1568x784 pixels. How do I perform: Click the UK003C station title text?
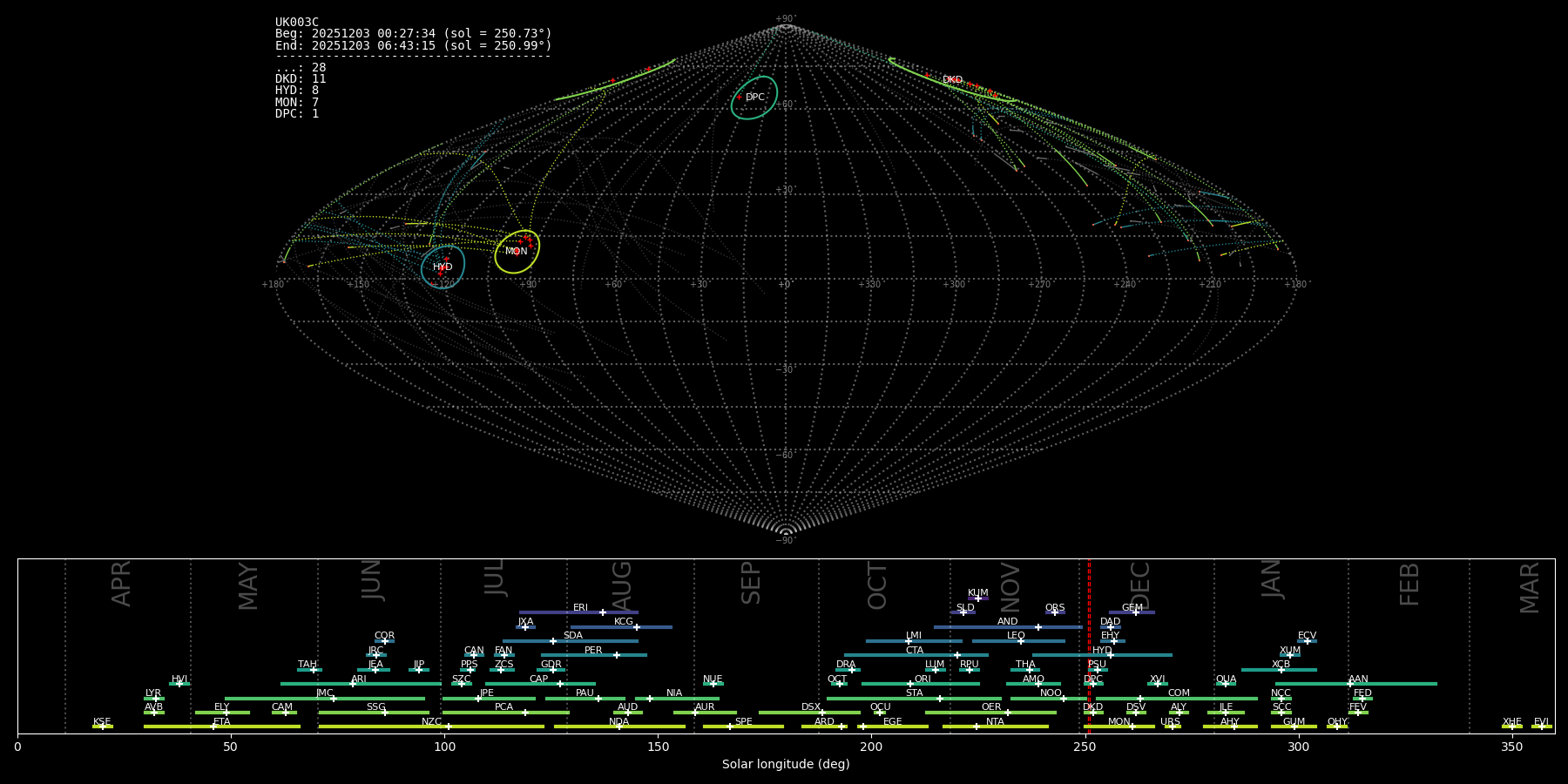pyautogui.click(x=297, y=23)
